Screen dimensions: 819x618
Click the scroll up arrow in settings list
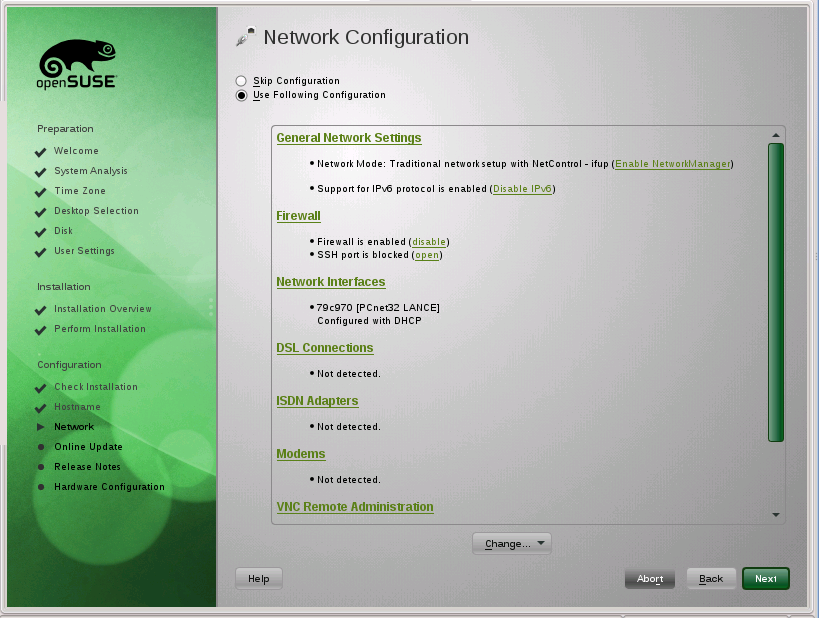point(776,135)
